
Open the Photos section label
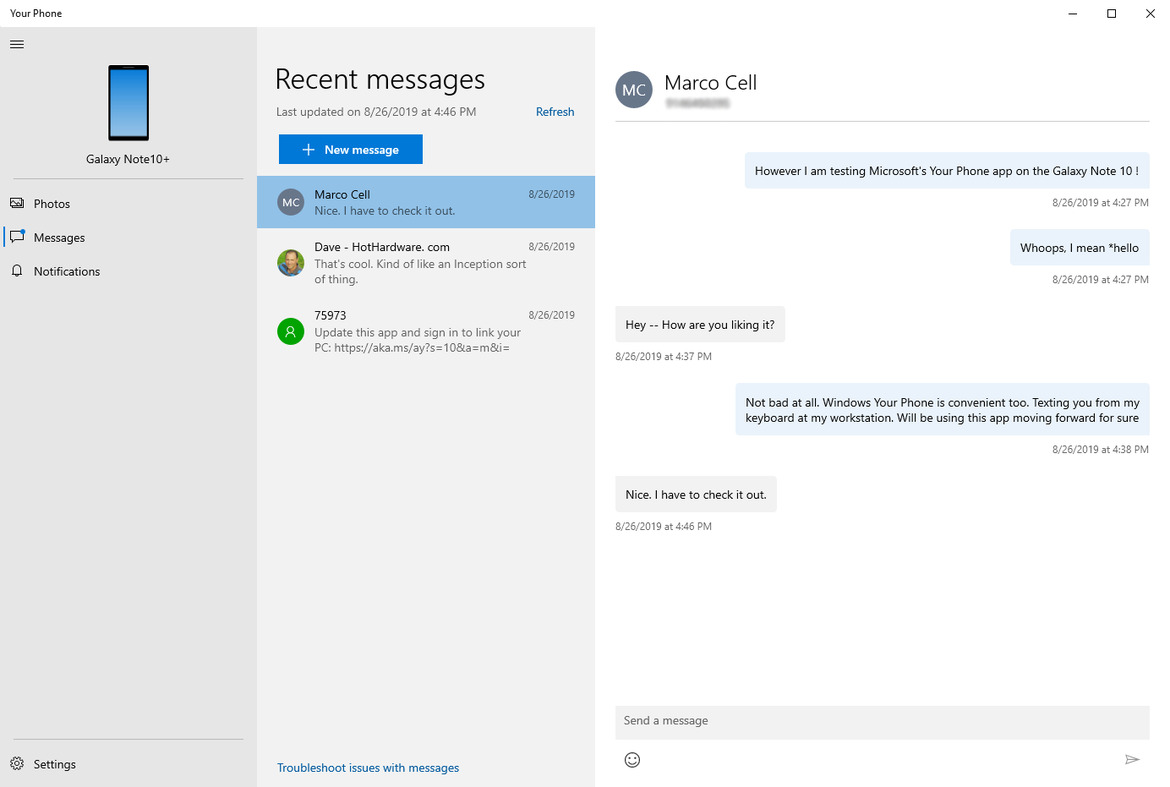click(51, 204)
